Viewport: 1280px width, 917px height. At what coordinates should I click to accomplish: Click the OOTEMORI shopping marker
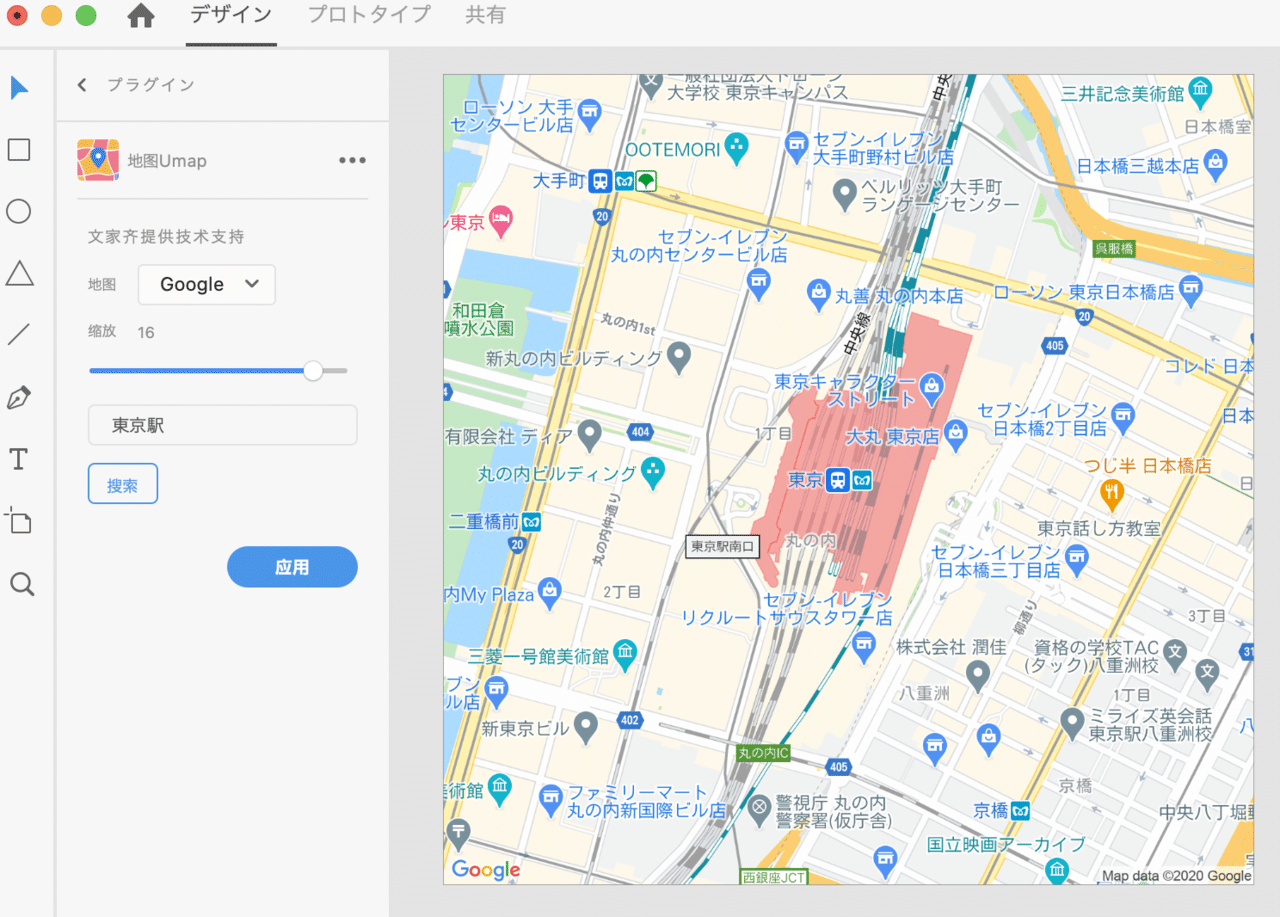tap(737, 146)
